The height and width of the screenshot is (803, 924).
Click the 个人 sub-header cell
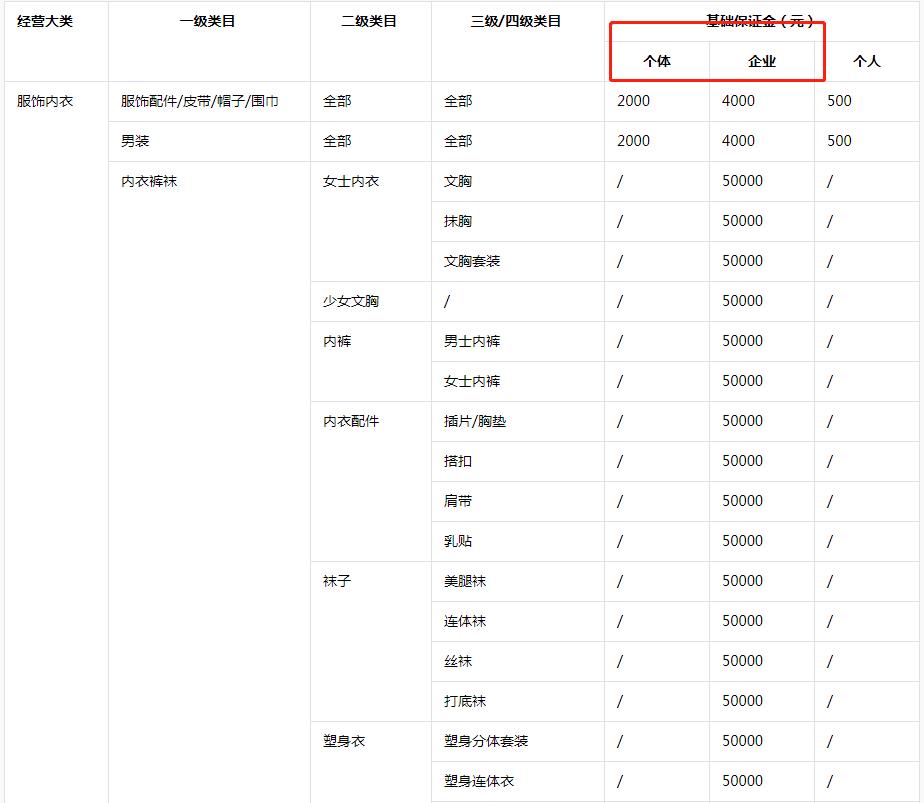coord(866,62)
